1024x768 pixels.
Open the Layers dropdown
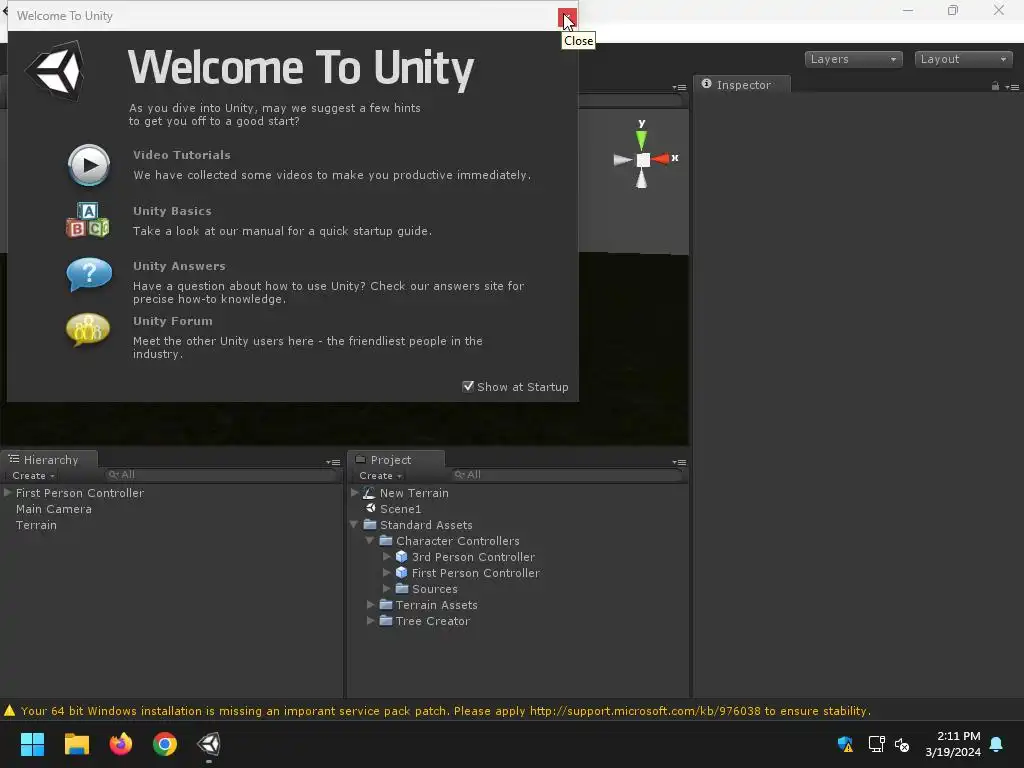pyautogui.click(x=853, y=59)
